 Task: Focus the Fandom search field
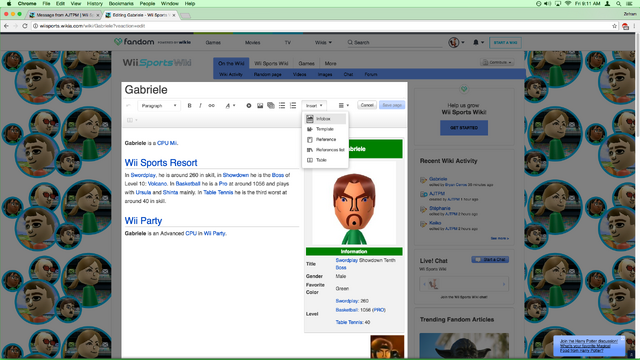(x=395, y=42)
